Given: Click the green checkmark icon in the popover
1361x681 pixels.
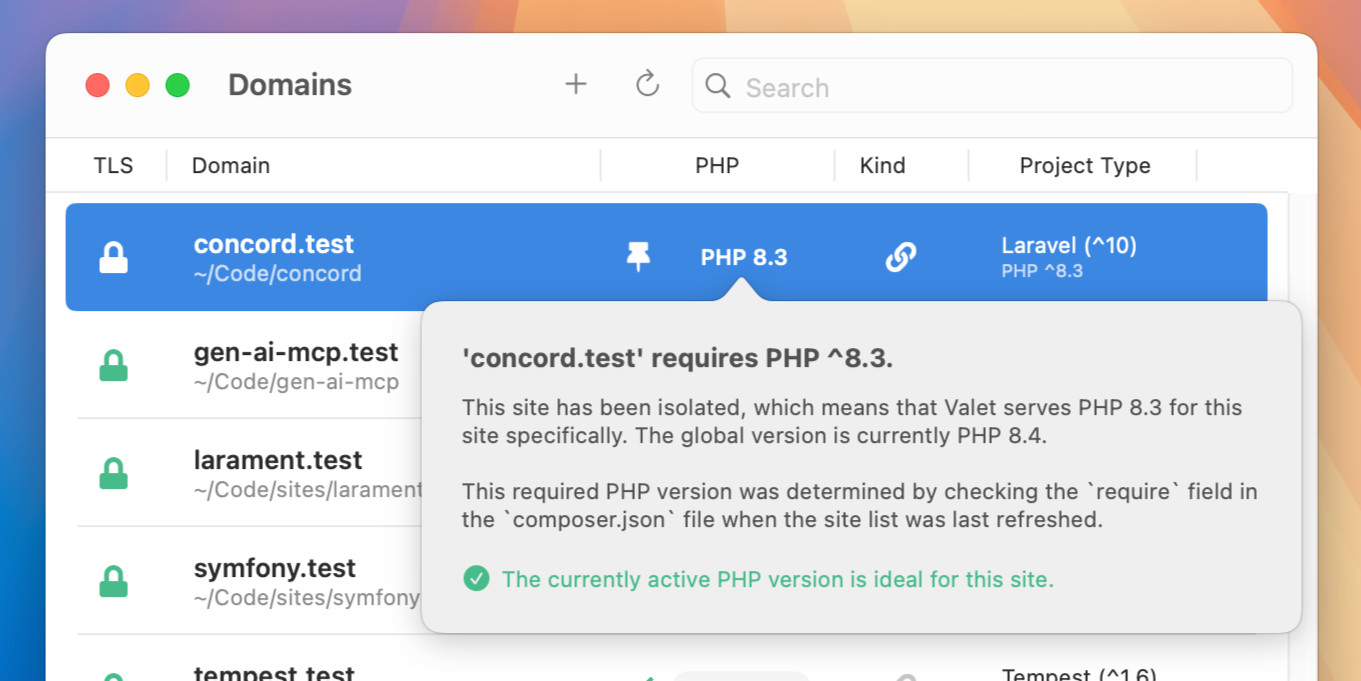Looking at the screenshot, I should point(476,579).
